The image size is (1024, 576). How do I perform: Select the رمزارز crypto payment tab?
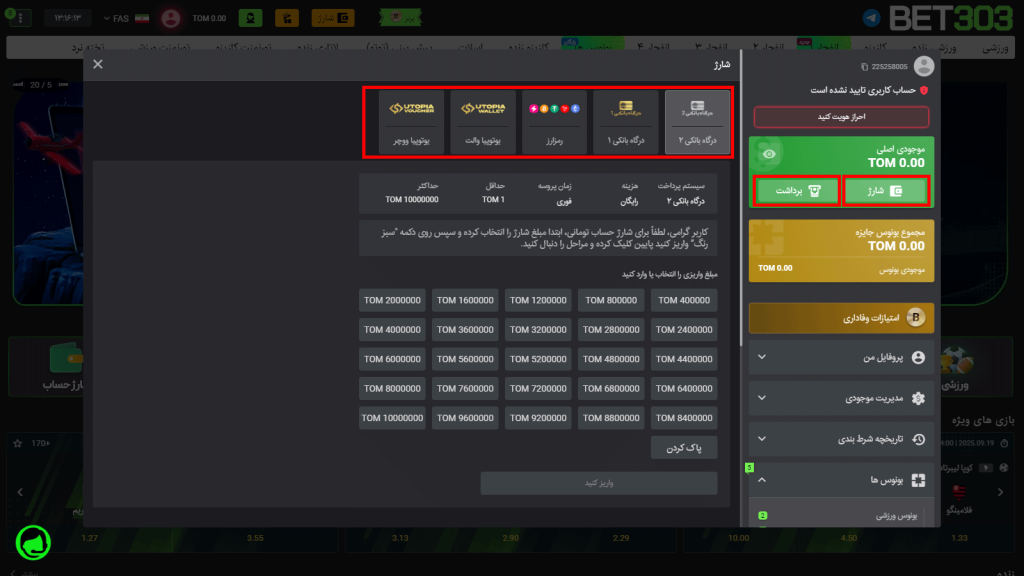(x=554, y=122)
